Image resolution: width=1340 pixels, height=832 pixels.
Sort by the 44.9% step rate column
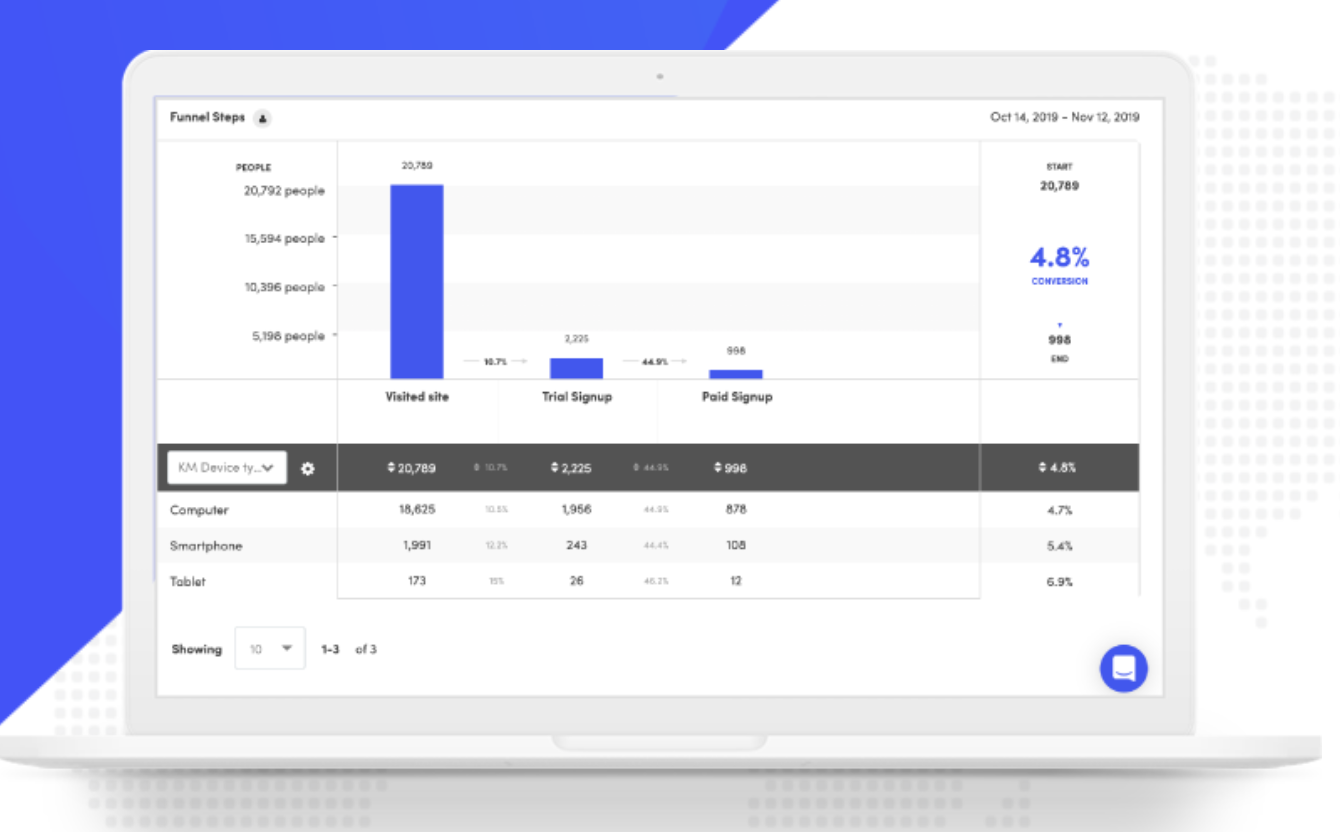coord(651,468)
